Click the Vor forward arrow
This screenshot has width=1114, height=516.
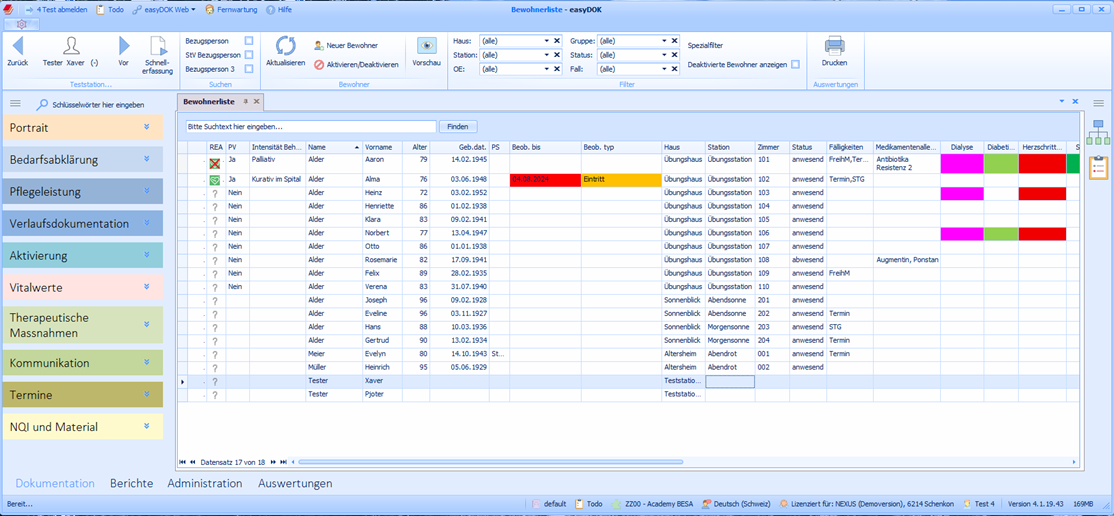[x=124, y=46]
